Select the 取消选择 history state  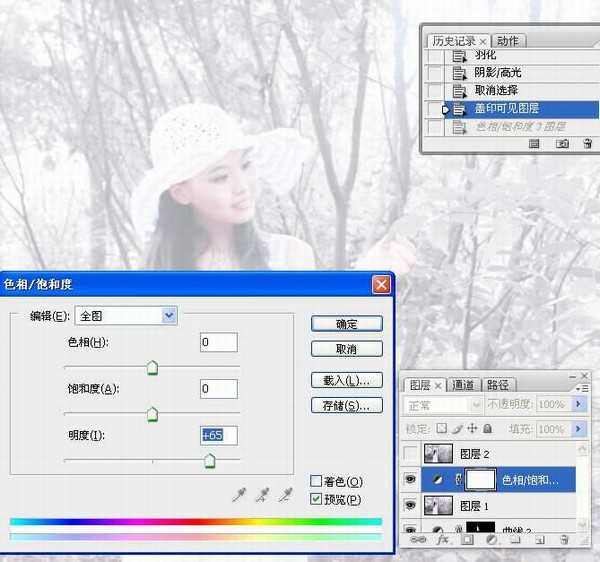pyautogui.click(x=521, y=91)
